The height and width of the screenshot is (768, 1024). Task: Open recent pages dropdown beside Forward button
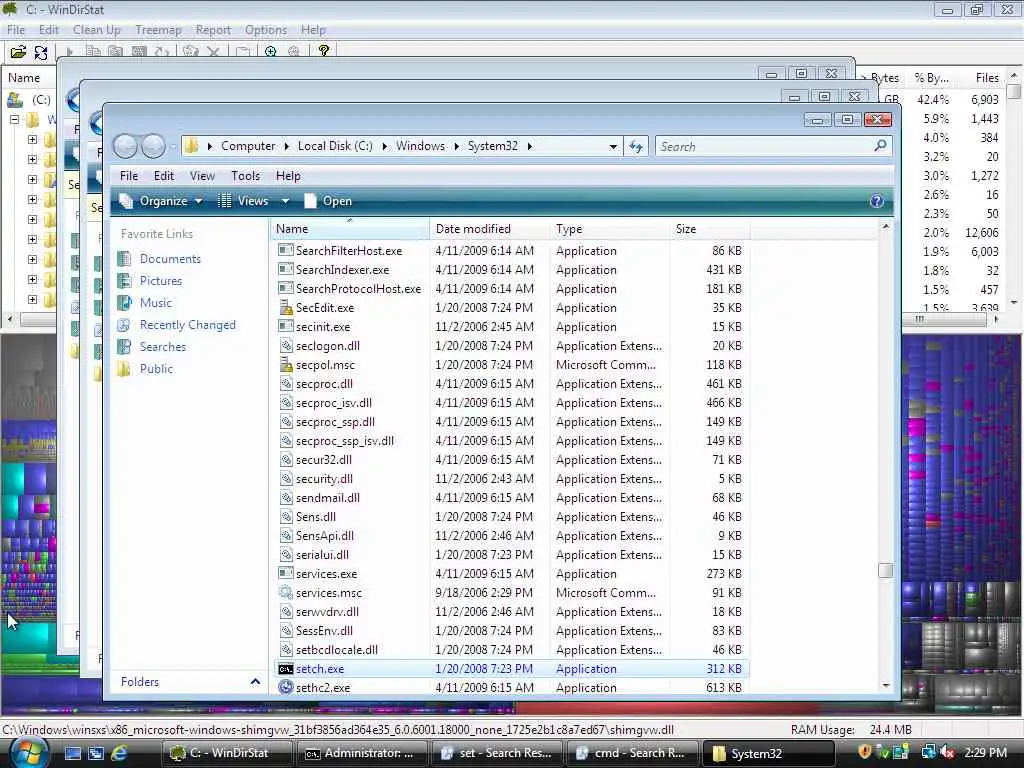pyautogui.click(x=172, y=147)
